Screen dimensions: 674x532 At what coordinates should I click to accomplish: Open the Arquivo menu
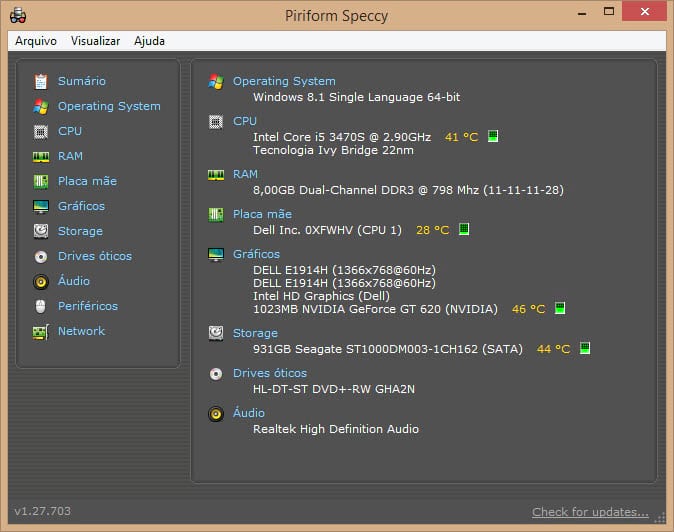pyautogui.click(x=36, y=41)
